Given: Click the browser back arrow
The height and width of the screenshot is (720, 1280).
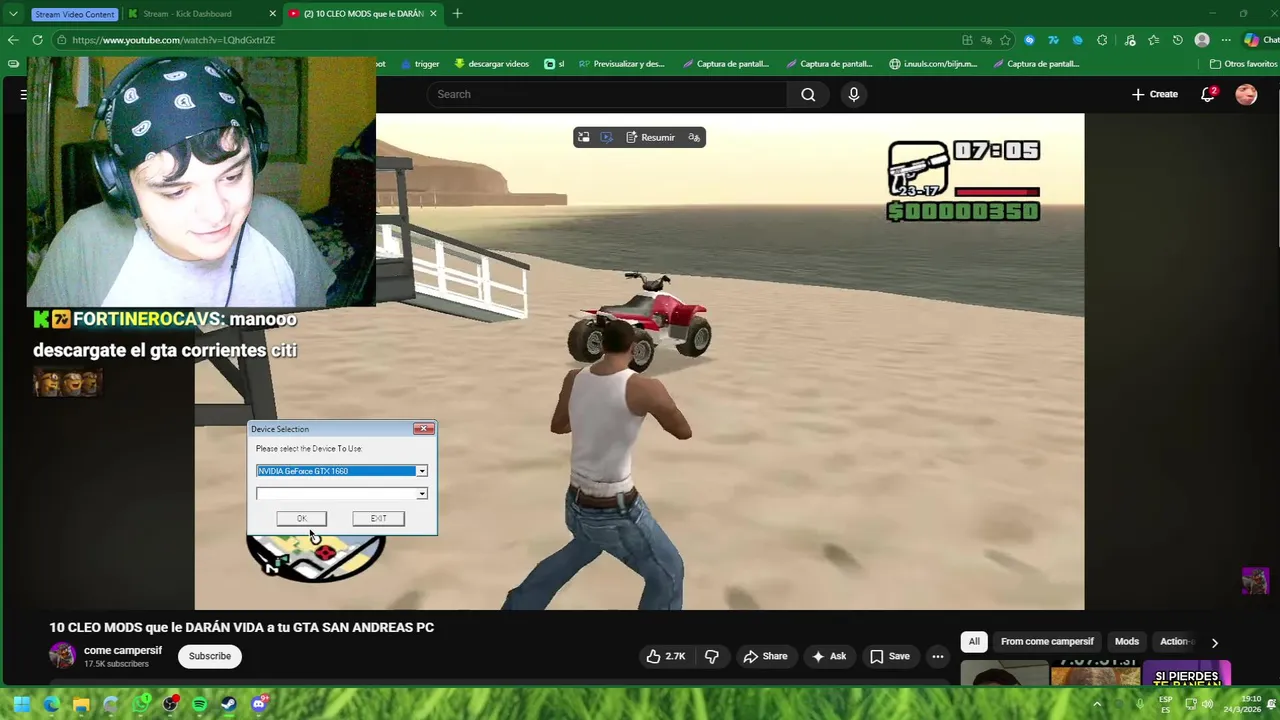Looking at the screenshot, I should (13, 40).
